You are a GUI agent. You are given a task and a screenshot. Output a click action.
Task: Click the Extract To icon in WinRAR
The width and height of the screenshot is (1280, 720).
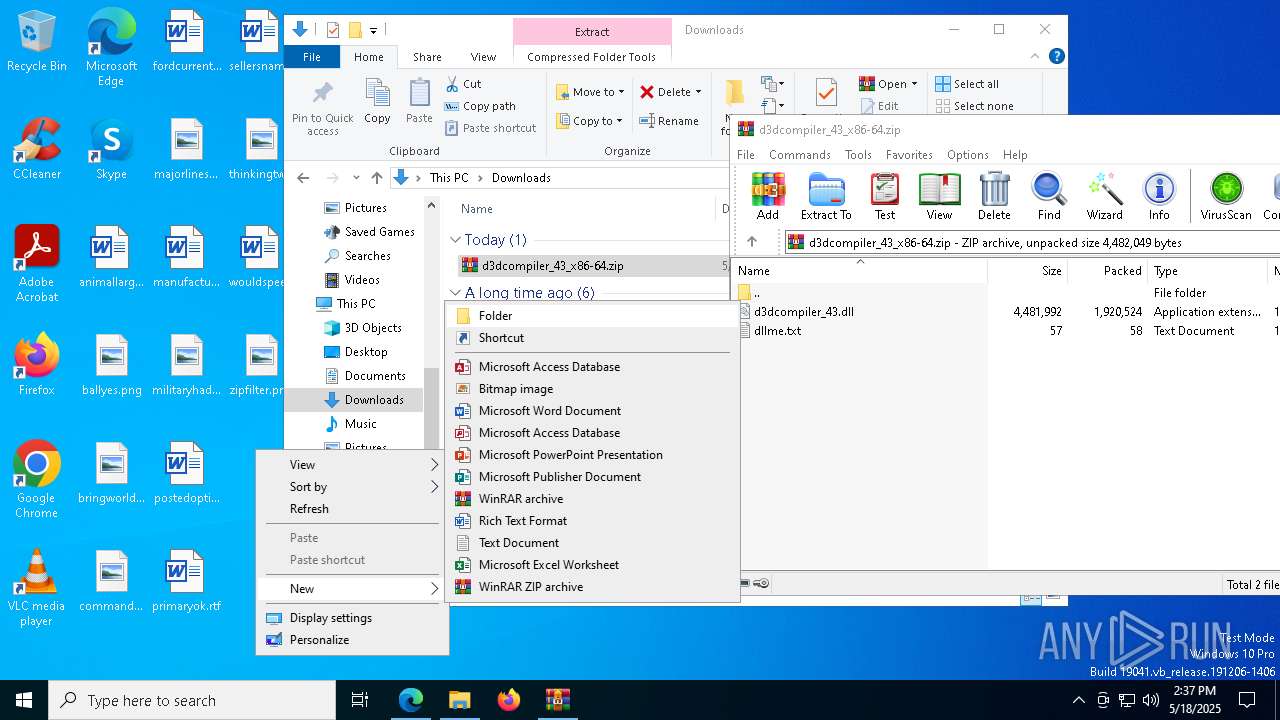(826, 196)
